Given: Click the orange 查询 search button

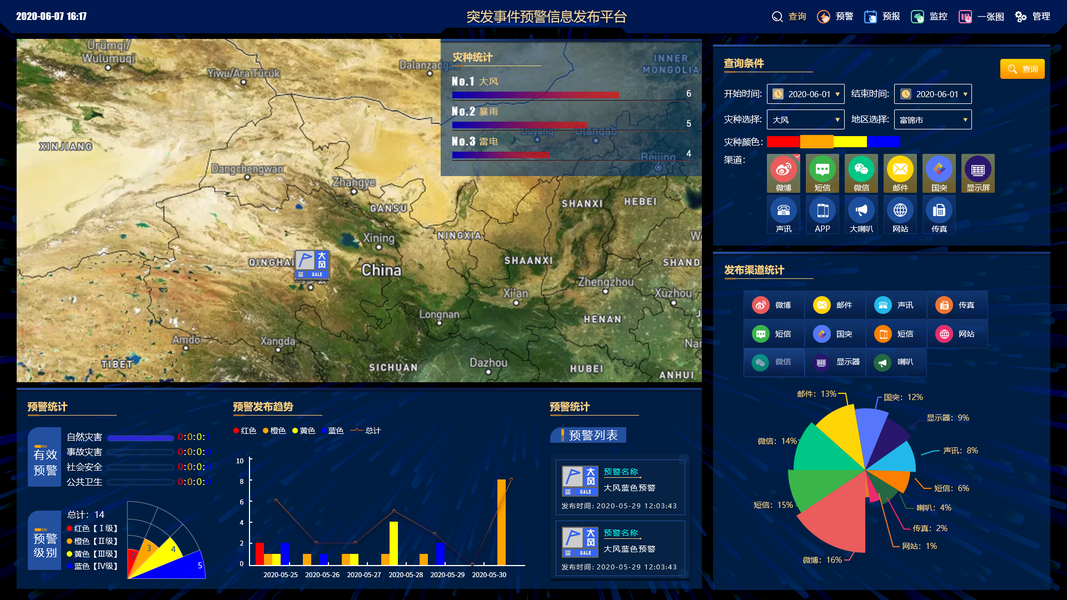Looking at the screenshot, I should (1022, 69).
